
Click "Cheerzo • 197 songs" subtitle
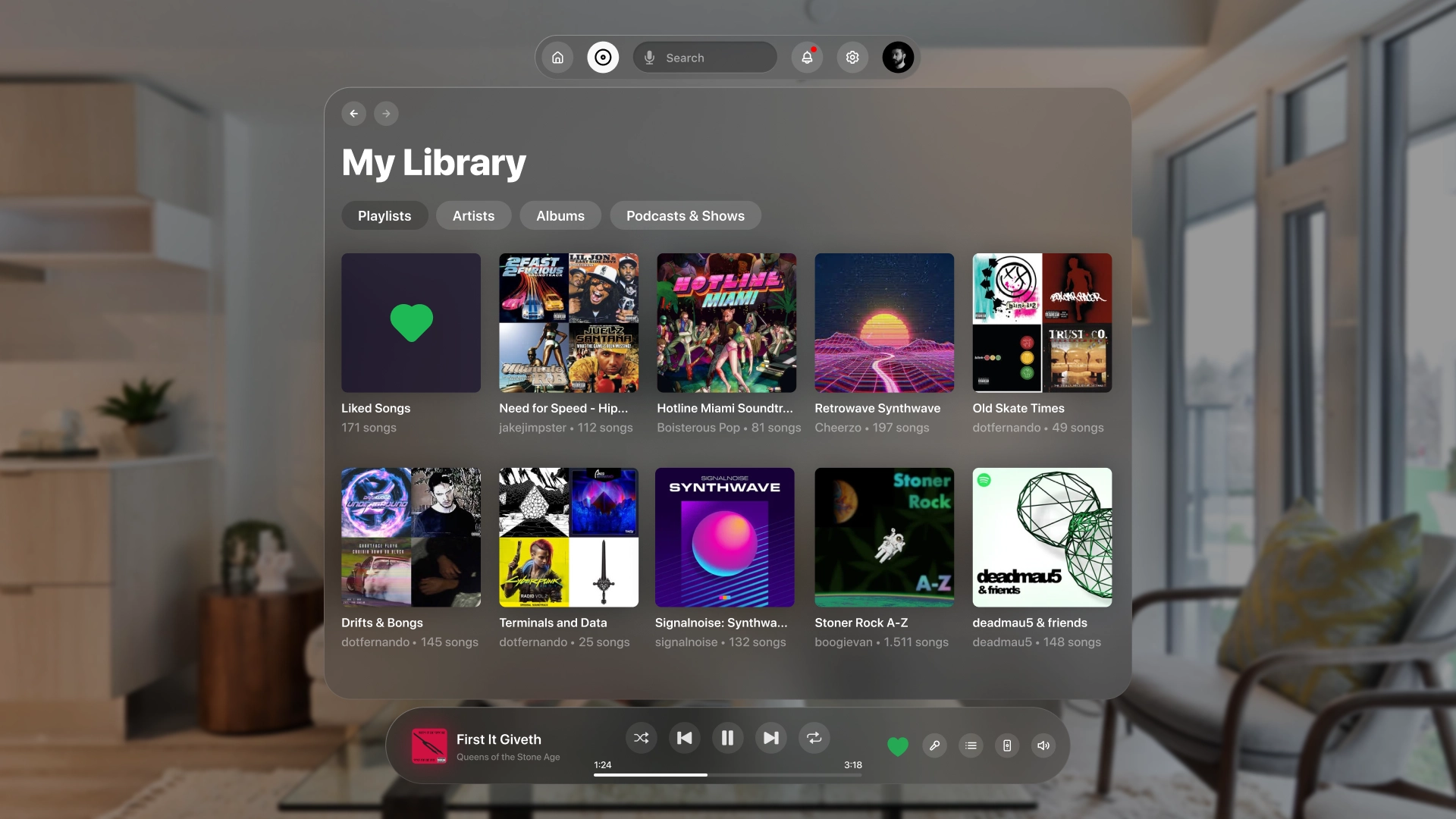(x=872, y=428)
